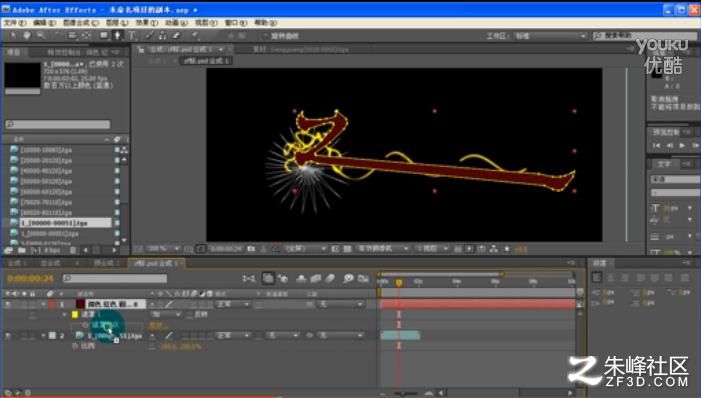Image resolution: width=701 pixels, height=398 pixels.
Task: Select the Zoom magnifier tool
Action: [41, 35]
